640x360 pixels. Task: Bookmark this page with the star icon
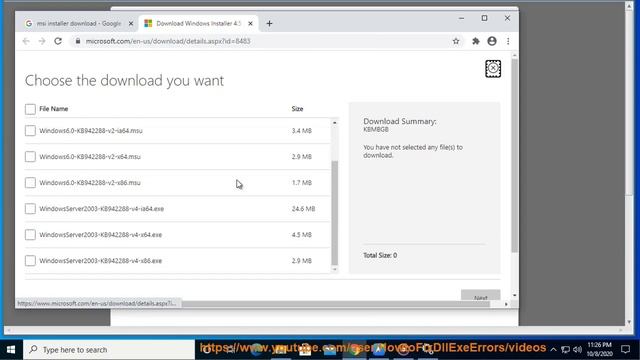click(x=456, y=41)
